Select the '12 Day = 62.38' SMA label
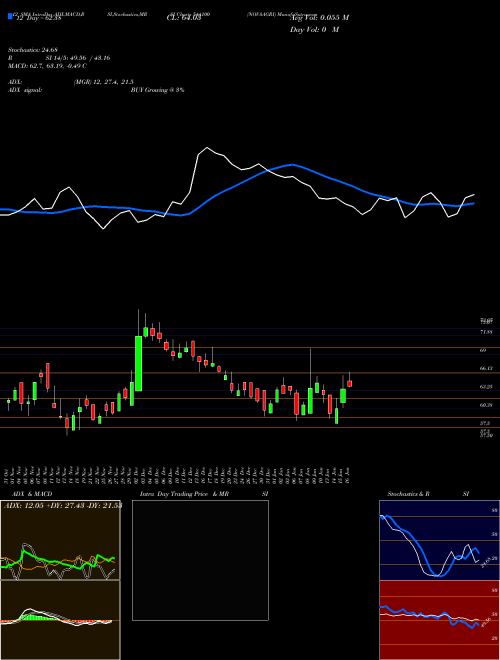The image size is (500, 660). 39,18
